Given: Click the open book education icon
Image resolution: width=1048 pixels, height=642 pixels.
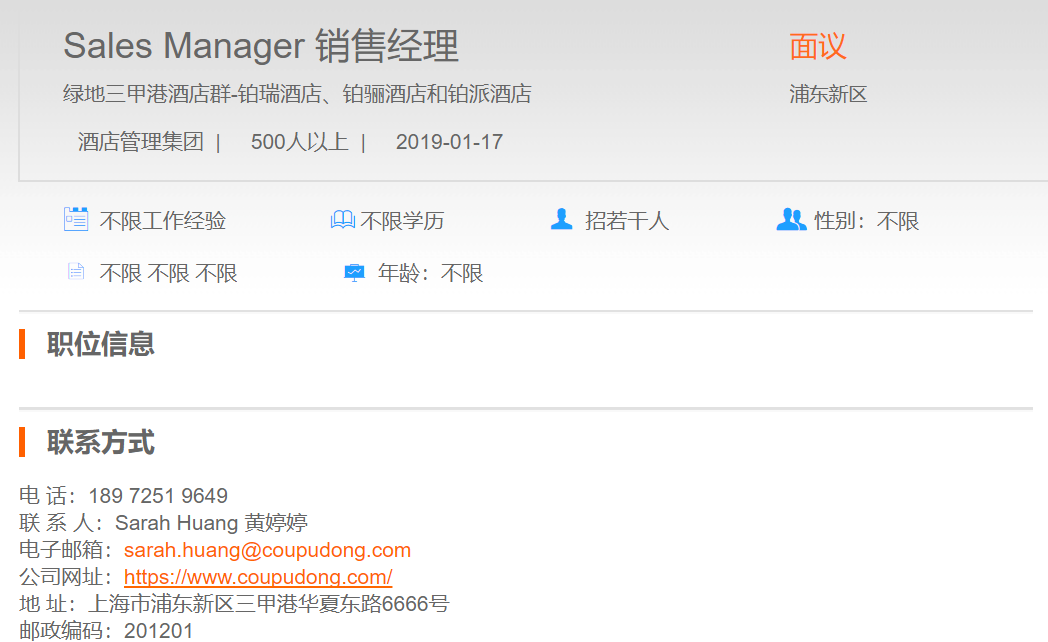Looking at the screenshot, I should pos(342,220).
